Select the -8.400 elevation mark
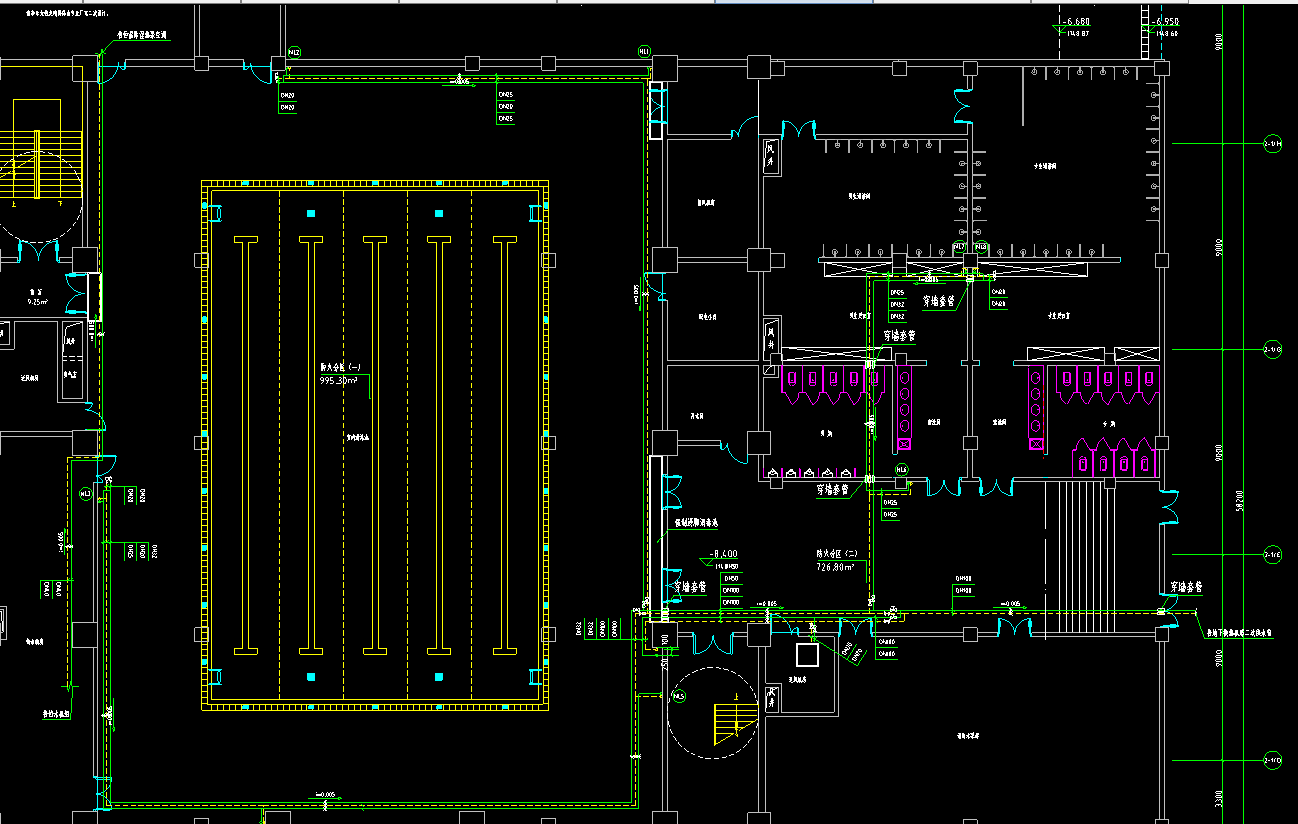This screenshot has height=824, width=1298. click(723, 553)
